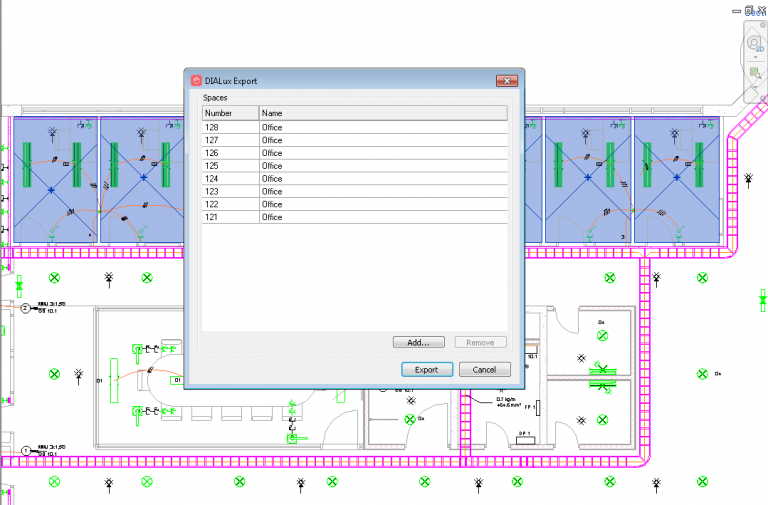Click the Cancel button
768x505 pixels.
coord(485,369)
